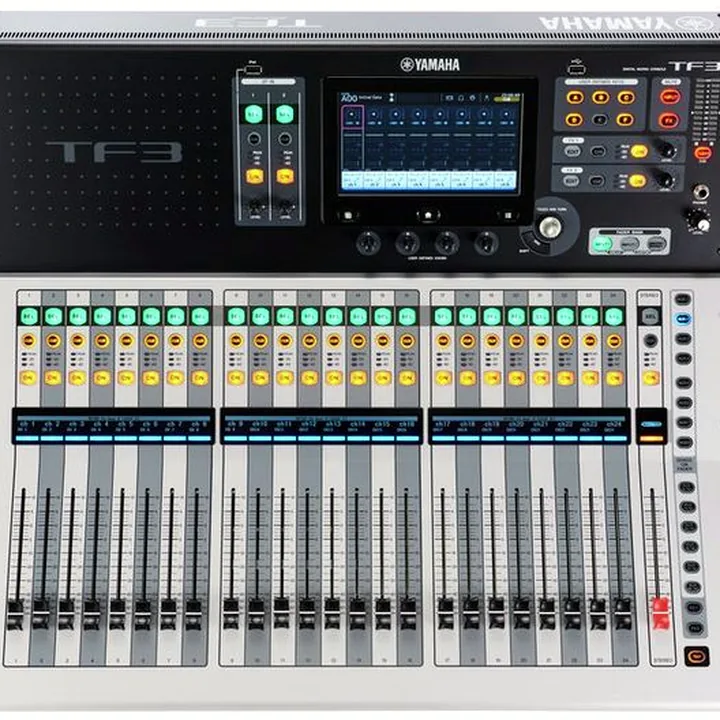The height and width of the screenshot is (720, 720).
Task: Select channel 1 with its green SEL key
Action: (28, 316)
